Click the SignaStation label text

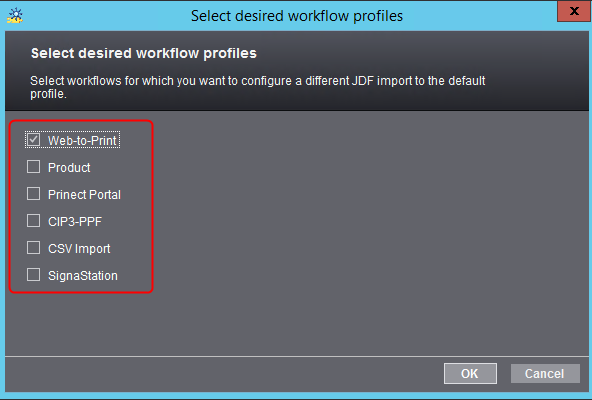[x=83, y=276]
